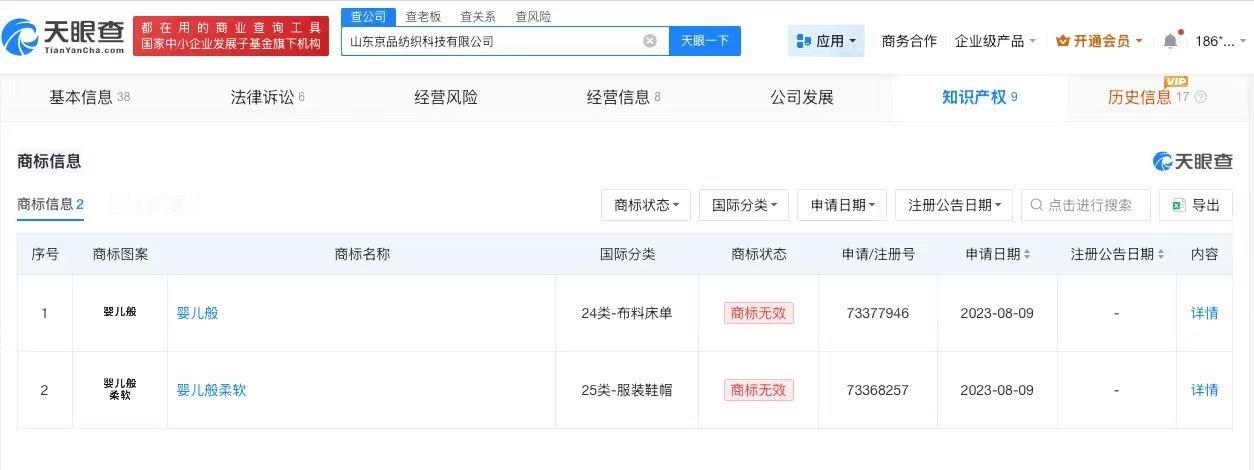Open notifications bell icon
The image size is (1254, 470).
[1170, 41]
